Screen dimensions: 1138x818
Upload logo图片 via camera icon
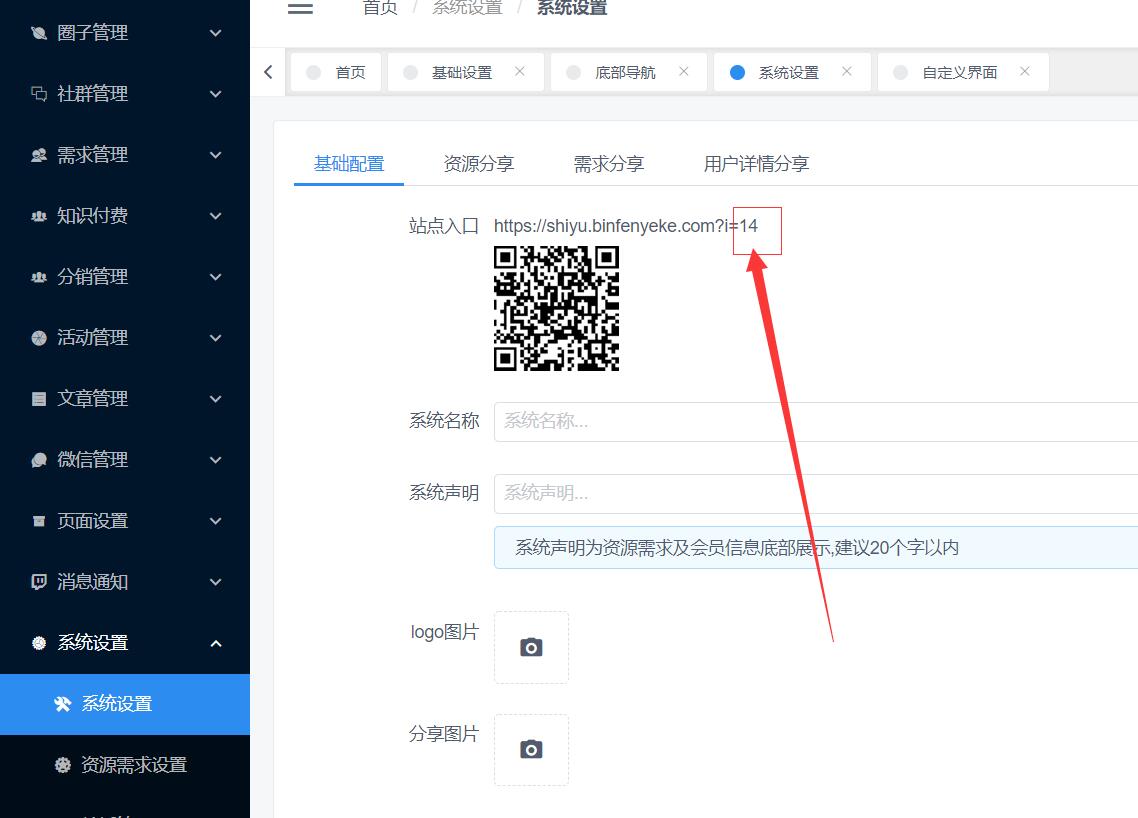pos(531,647)
